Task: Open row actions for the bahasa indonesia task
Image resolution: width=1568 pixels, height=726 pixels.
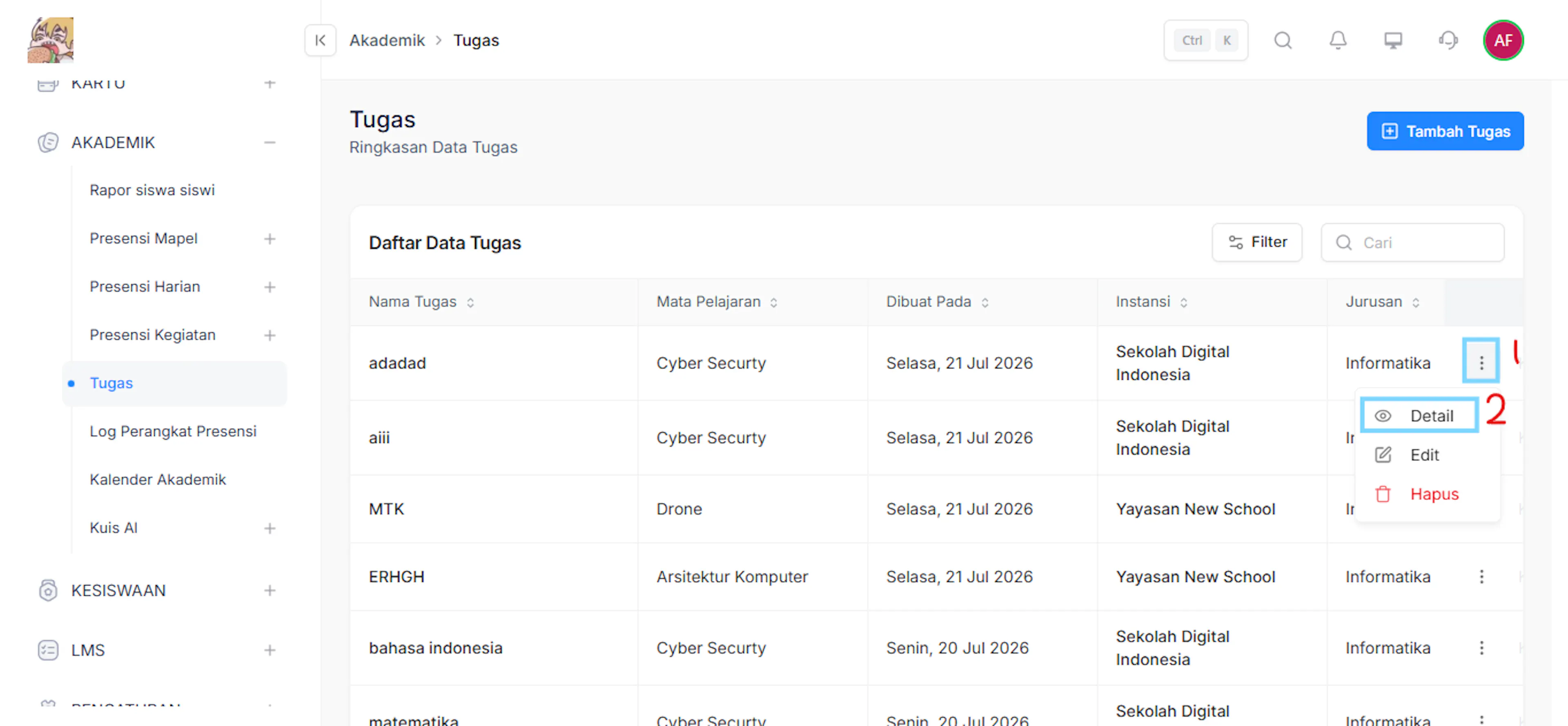Action: click(x=1481, y=648)
